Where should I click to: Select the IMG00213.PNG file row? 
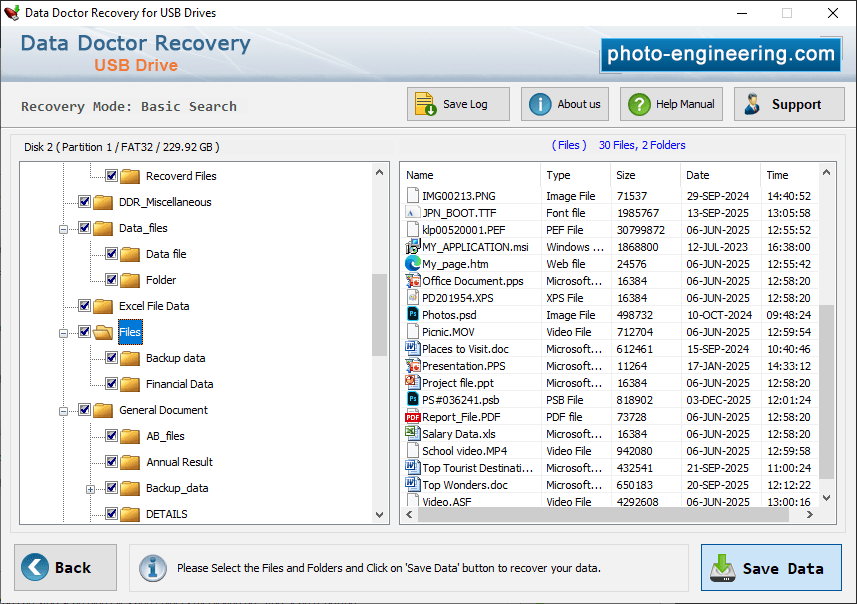610,196
